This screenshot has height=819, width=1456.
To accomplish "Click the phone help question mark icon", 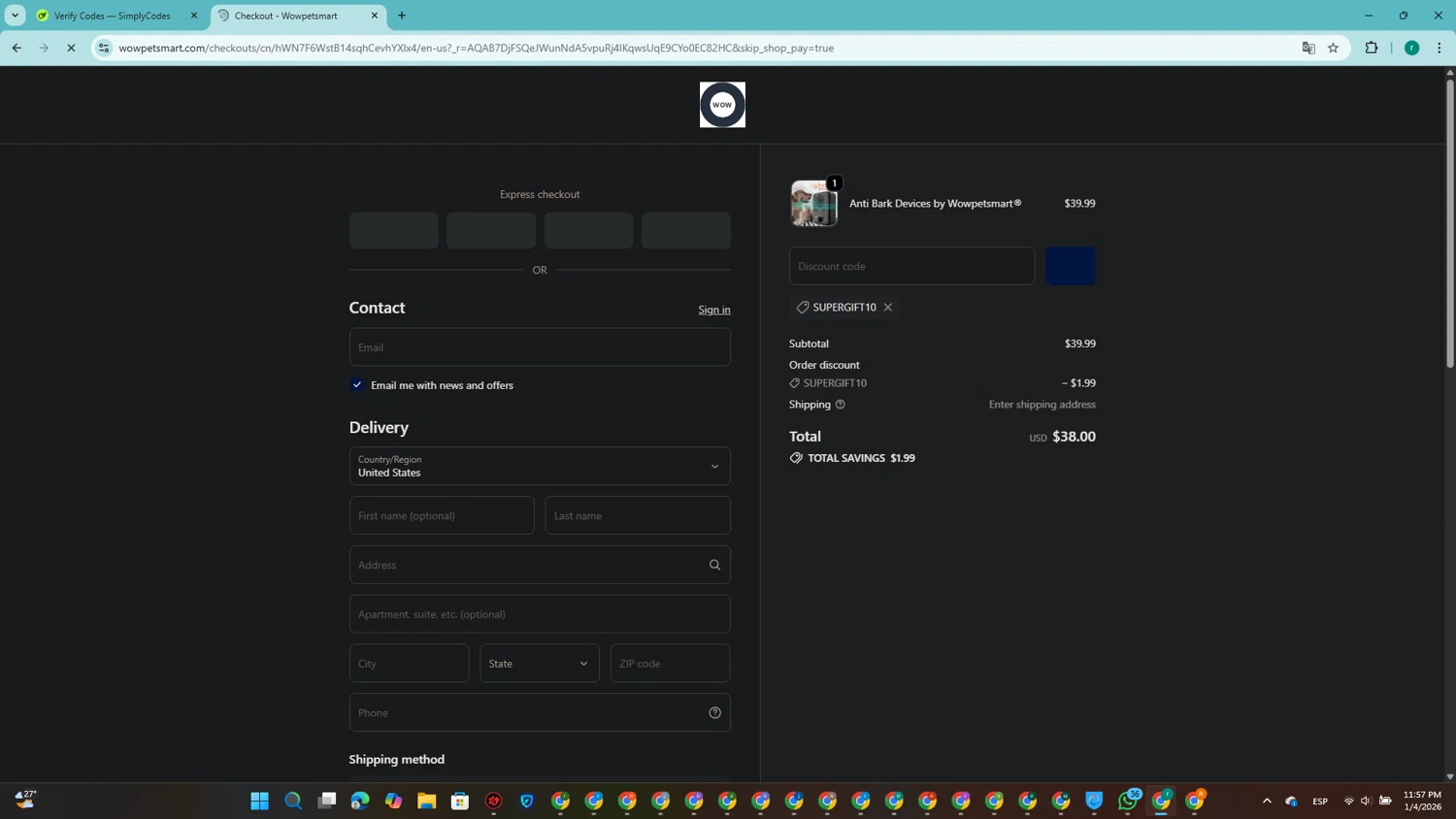I will point(714,713).
